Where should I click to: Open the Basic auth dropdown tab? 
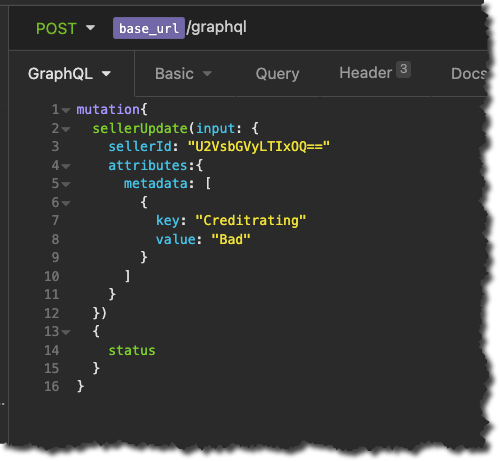(183, 74)
